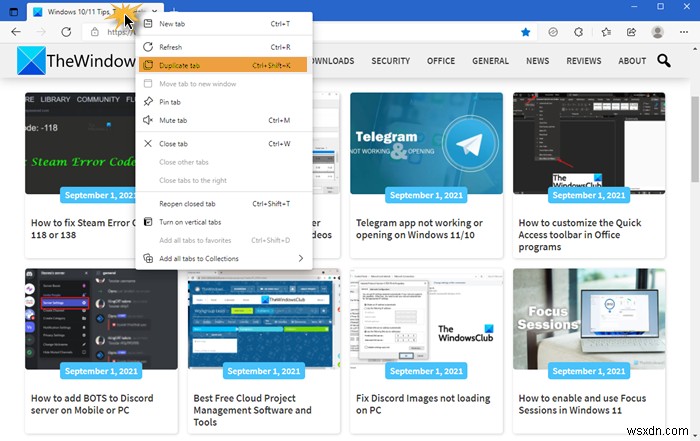Open Cloud Project Management article thumbnail
Image resolution: width=700 pixels, height=441 pixels.
(x=264, y=319)
